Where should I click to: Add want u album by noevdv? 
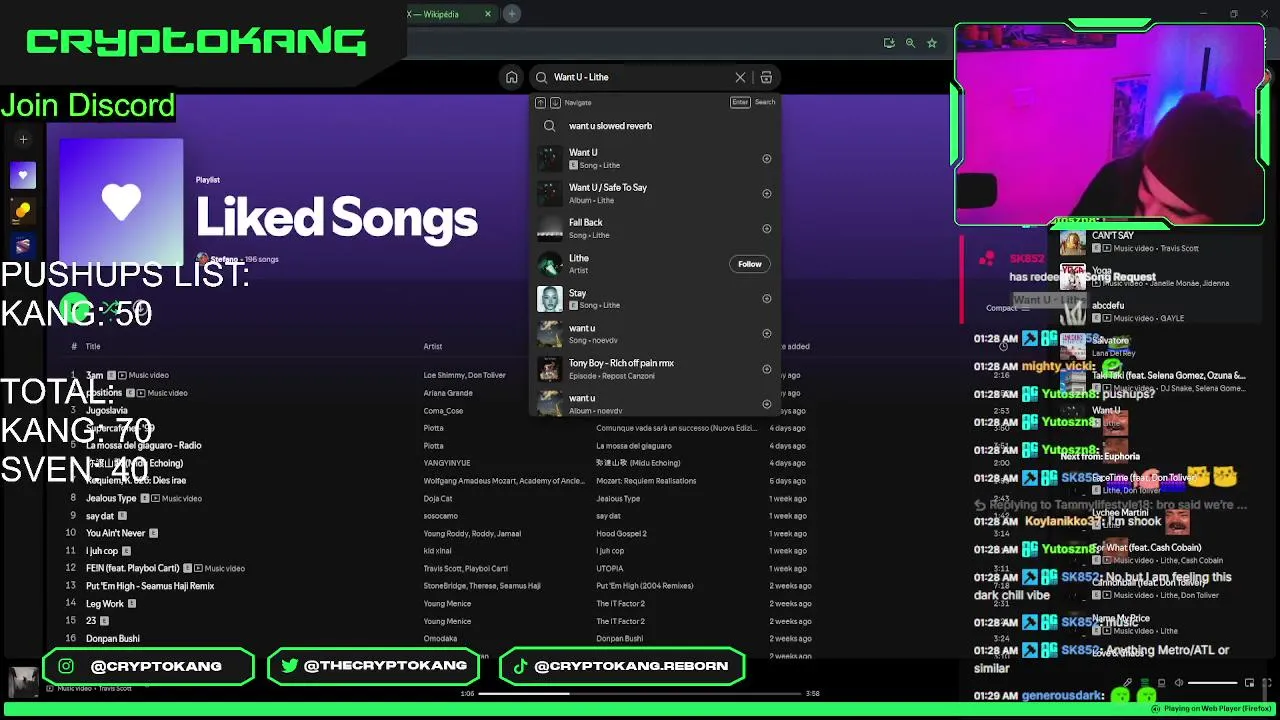click(767, 404)
